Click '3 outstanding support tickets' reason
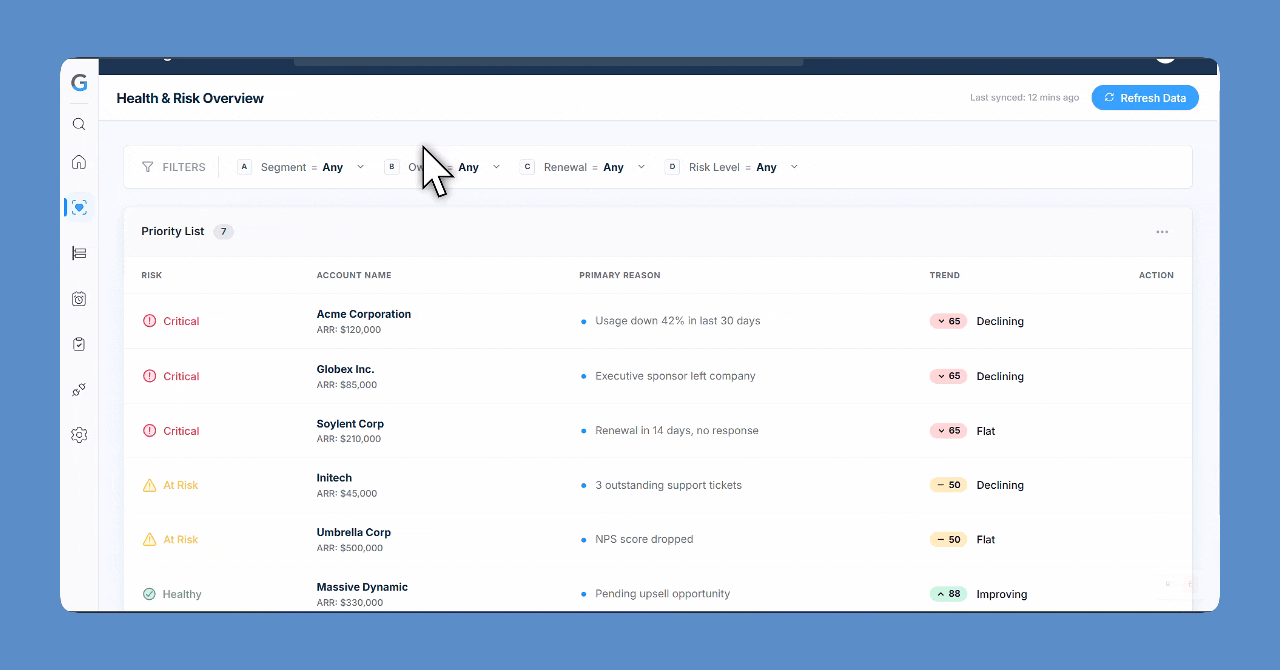Screen dimensions: 1280x670 click(x=669, y=485)
